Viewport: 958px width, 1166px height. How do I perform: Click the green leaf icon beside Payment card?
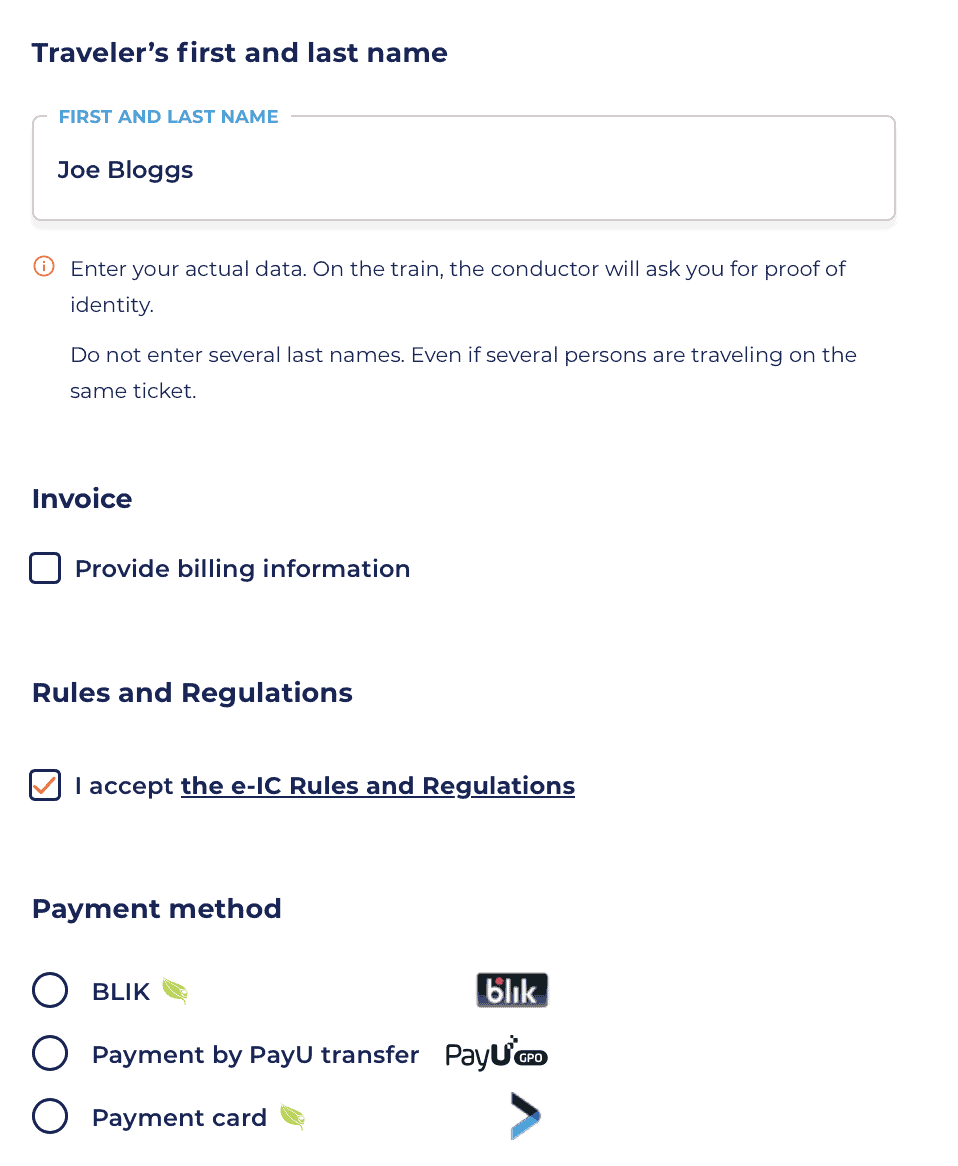click(292, 1117)
